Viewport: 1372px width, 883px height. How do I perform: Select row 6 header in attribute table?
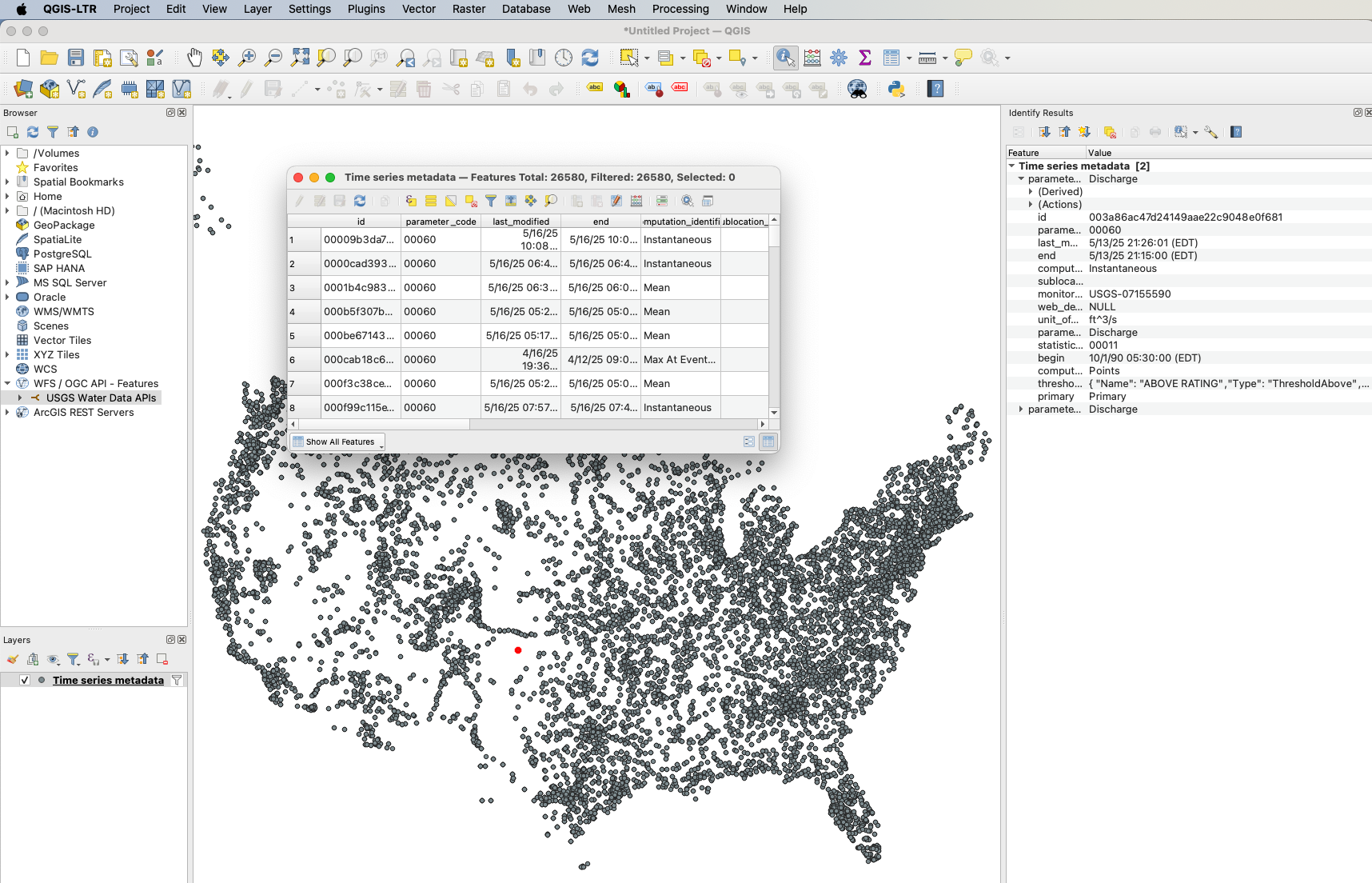(x=304, y=360)
